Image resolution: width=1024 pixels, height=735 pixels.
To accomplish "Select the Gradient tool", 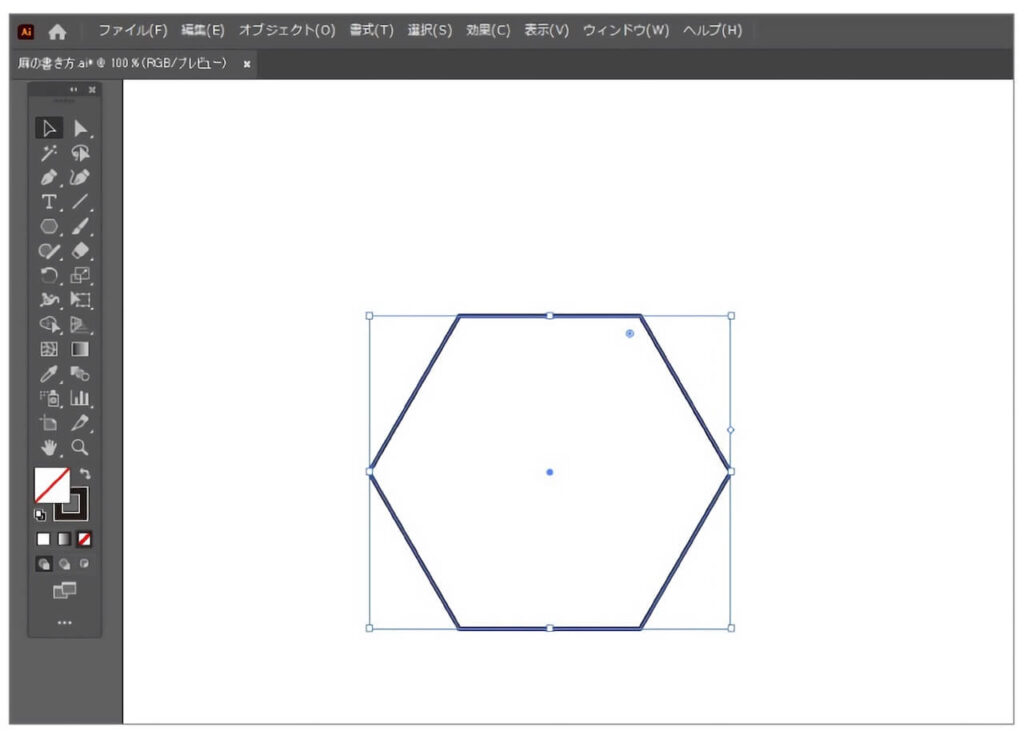I will coord(80,350).
